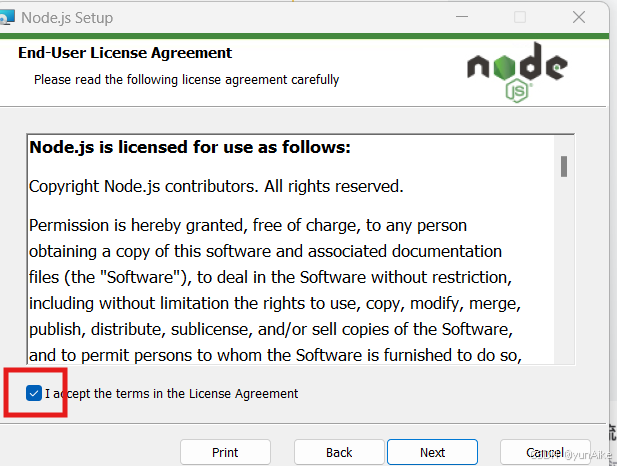The height and width of the screenshot is (466, 617).
Task: Close the Node.js Setup dialog
Action: click(579, 17)
